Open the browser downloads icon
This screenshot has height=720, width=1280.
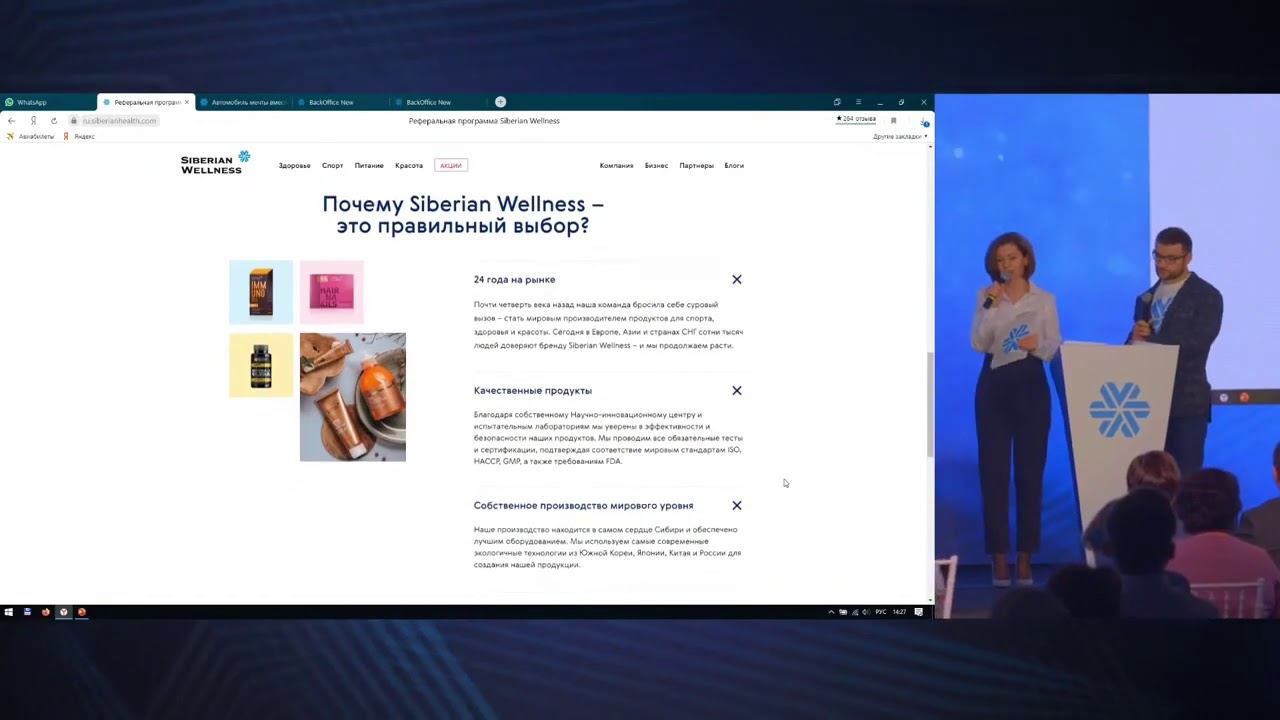pyautogui.click(x=925, y=121)
